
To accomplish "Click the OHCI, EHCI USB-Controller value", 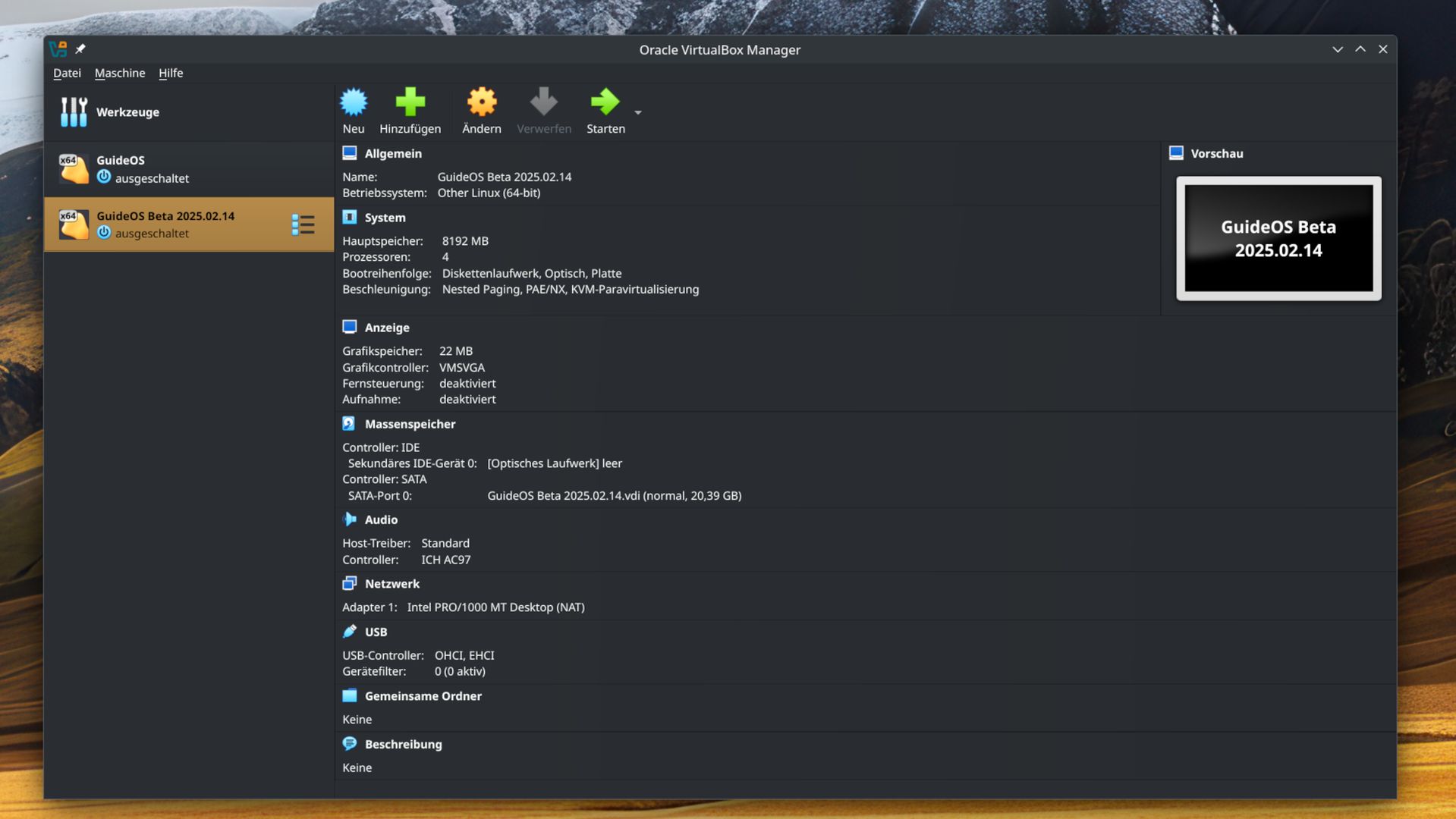I will pyautogui.click(x=464, y=655).
